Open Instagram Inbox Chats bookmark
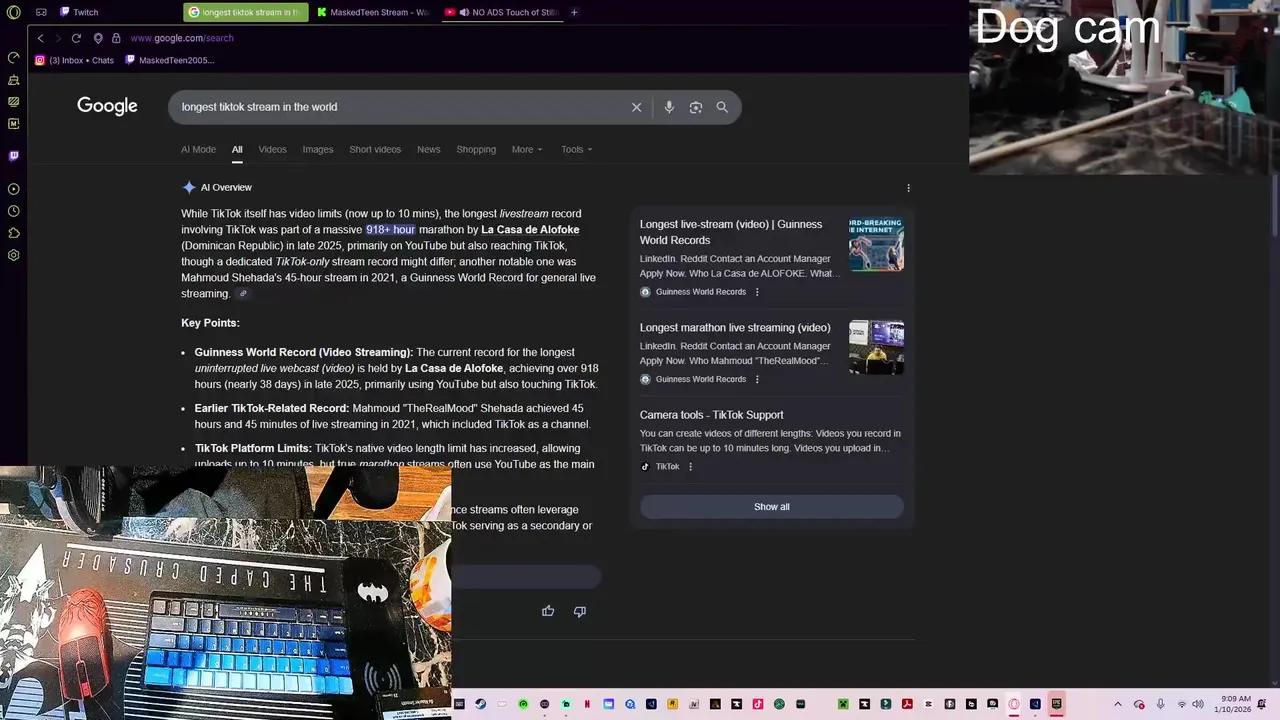Image resolution: width=1280 pixels, height=720 pixels. pos(74,60)
